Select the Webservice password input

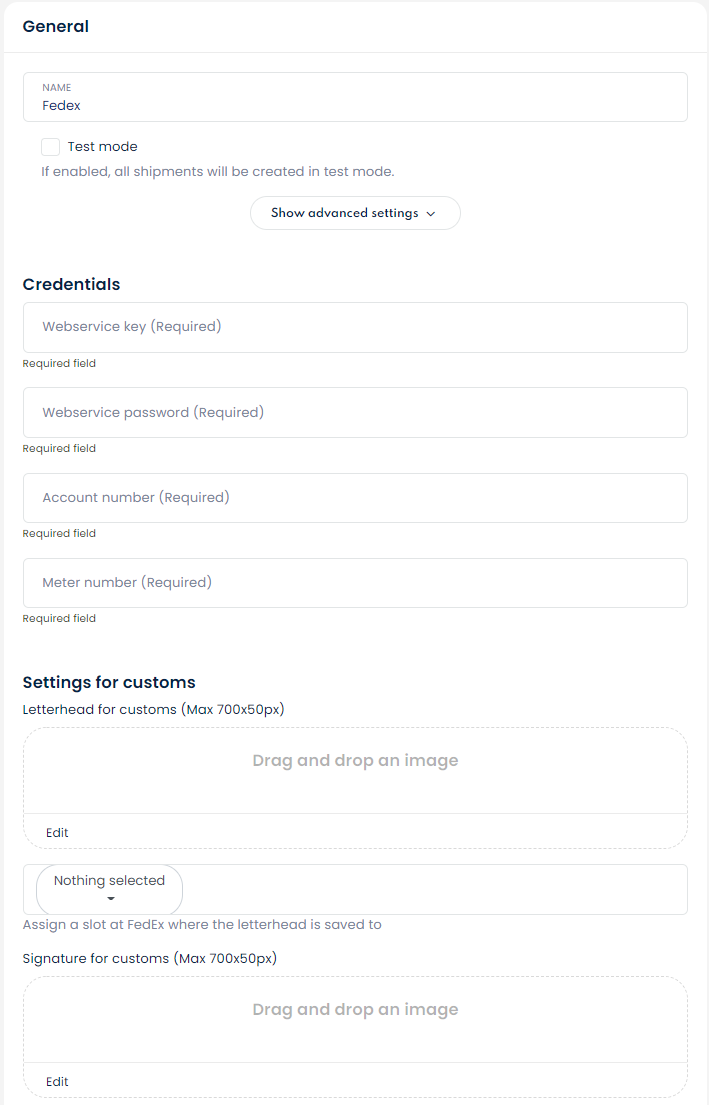(x=355, y=412)
